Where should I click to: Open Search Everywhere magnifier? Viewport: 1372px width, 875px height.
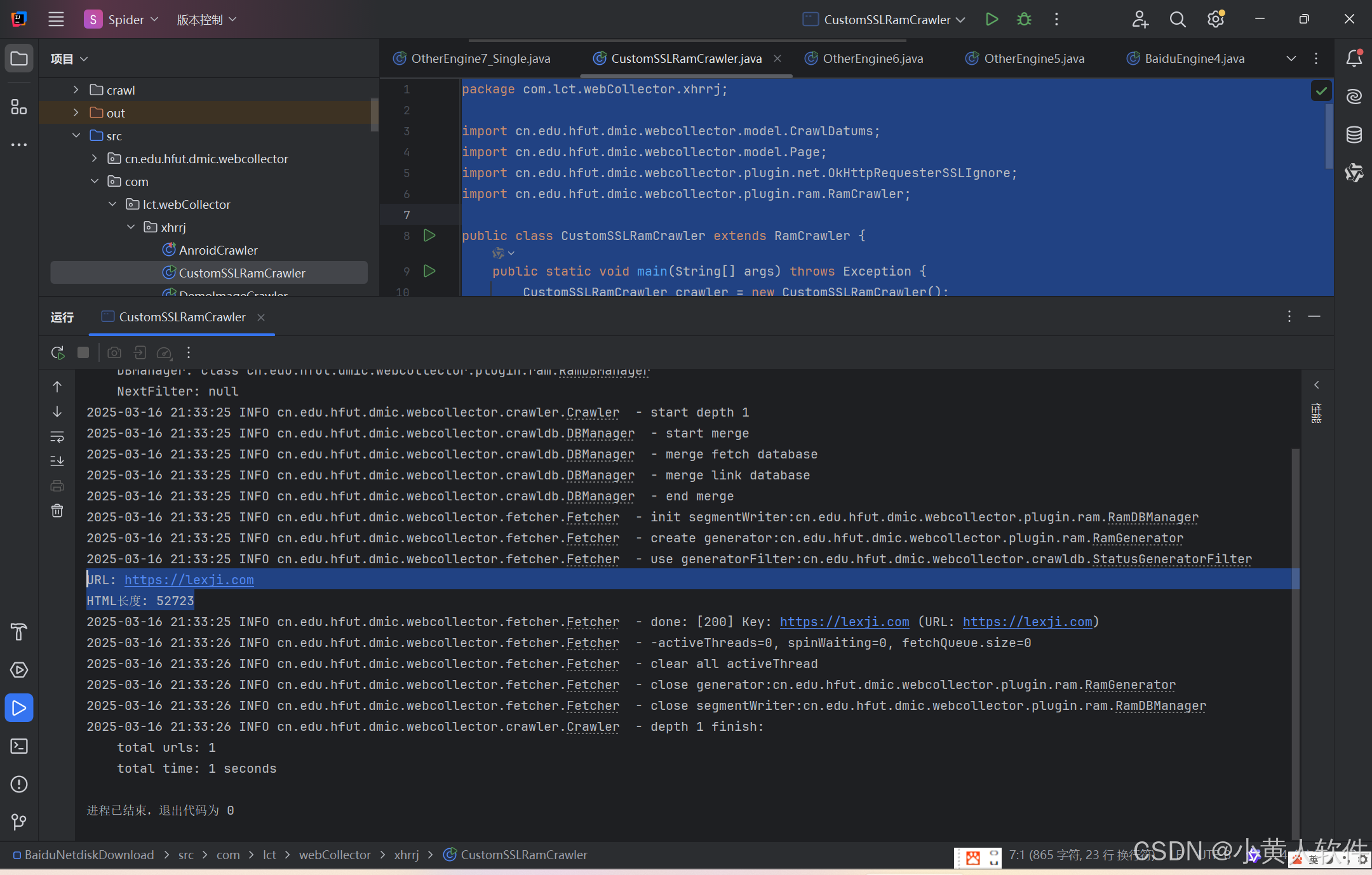click(x=1178, y=19)
